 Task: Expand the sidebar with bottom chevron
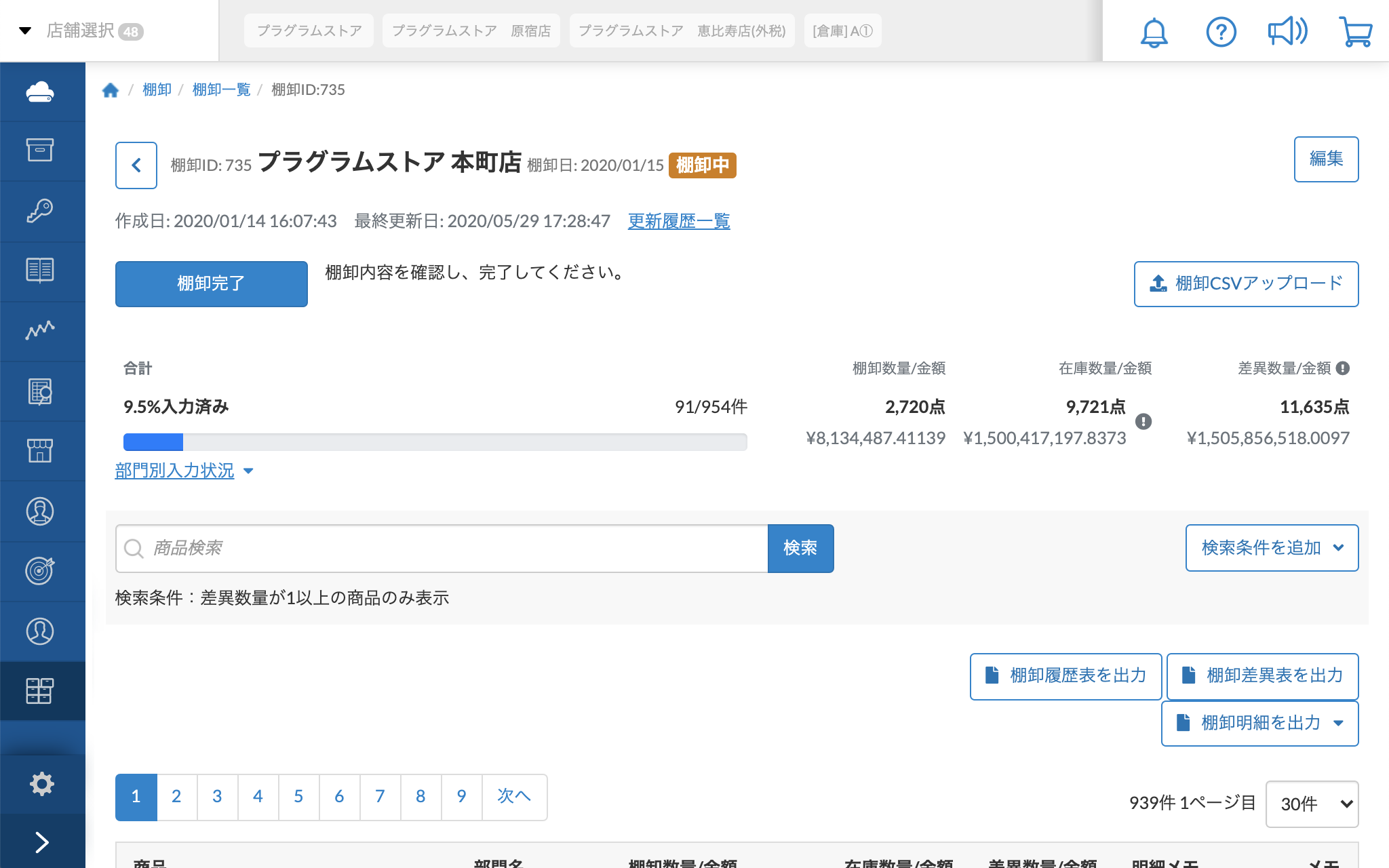click(x=42, y=842)
